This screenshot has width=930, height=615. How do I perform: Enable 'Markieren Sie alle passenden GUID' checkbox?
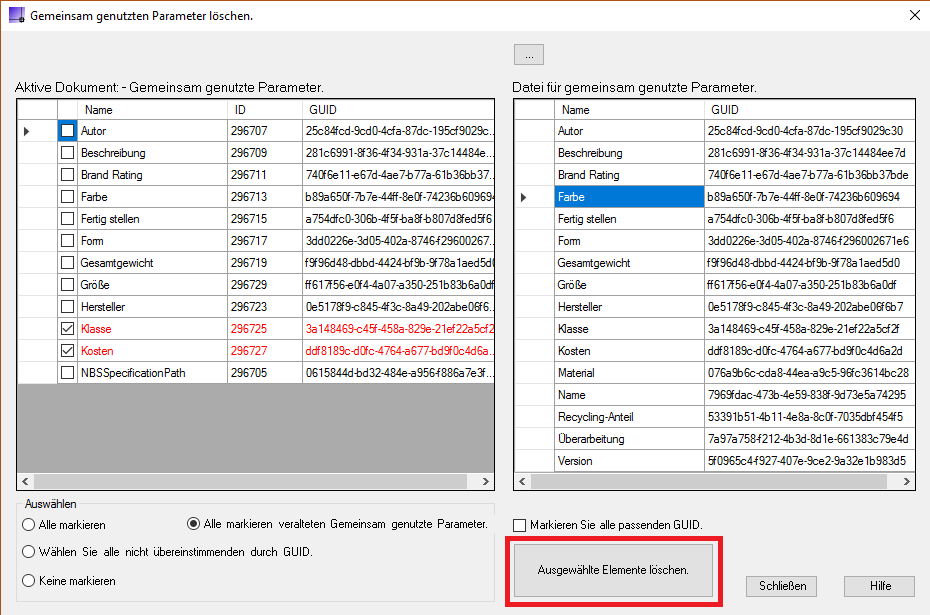pyautogui.click(x=520, y=525)
